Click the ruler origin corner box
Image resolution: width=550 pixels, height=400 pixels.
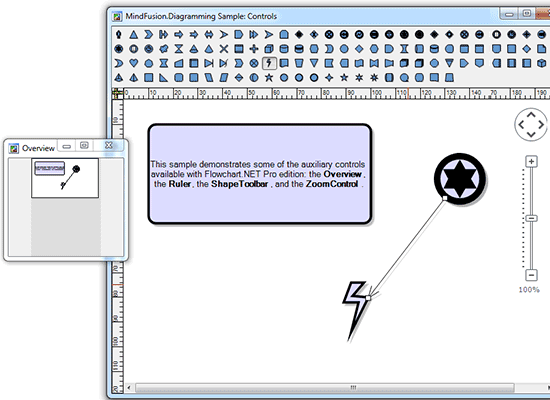click(118, 93)
